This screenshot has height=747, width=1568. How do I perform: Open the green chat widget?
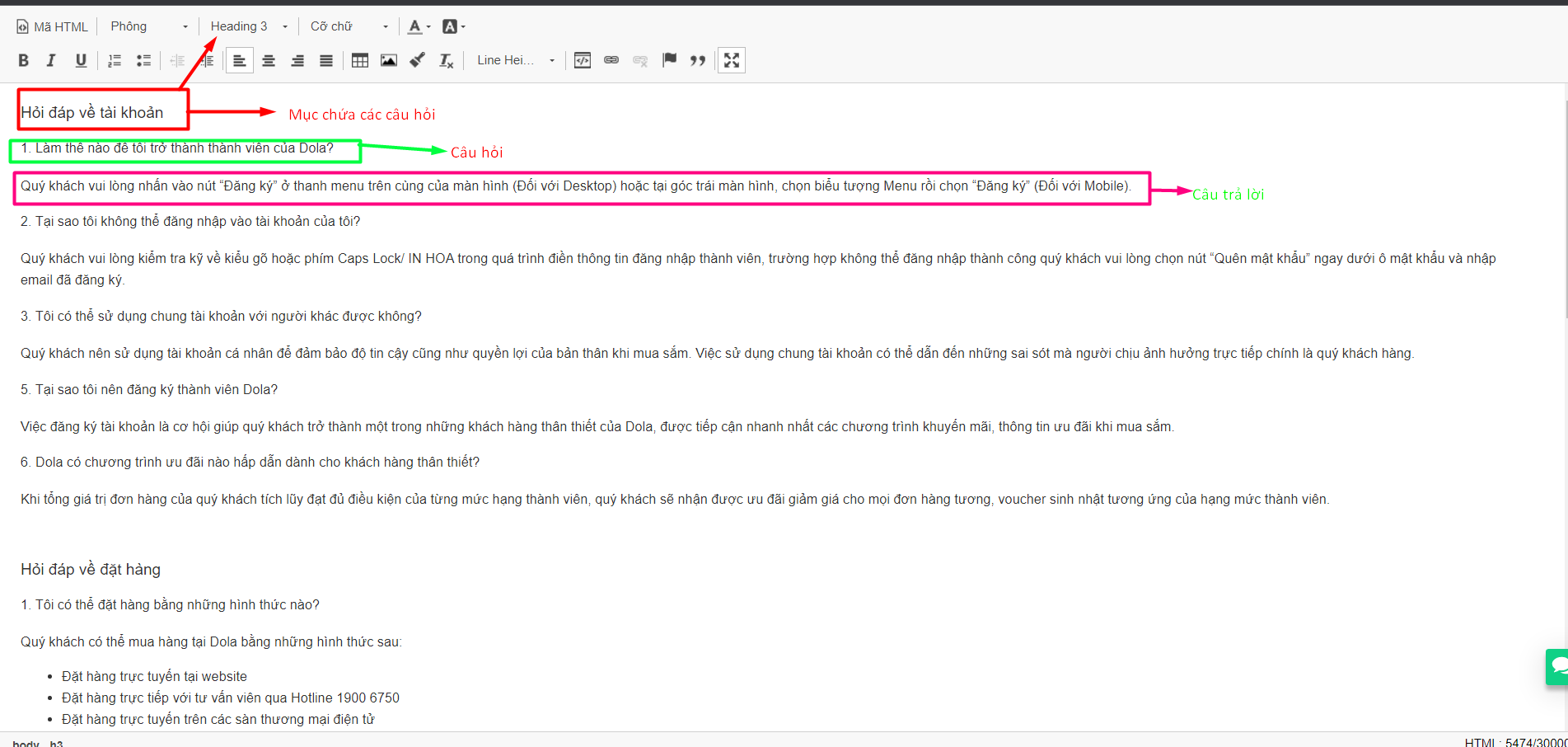pyautogui.click(x=1557, y=667)
